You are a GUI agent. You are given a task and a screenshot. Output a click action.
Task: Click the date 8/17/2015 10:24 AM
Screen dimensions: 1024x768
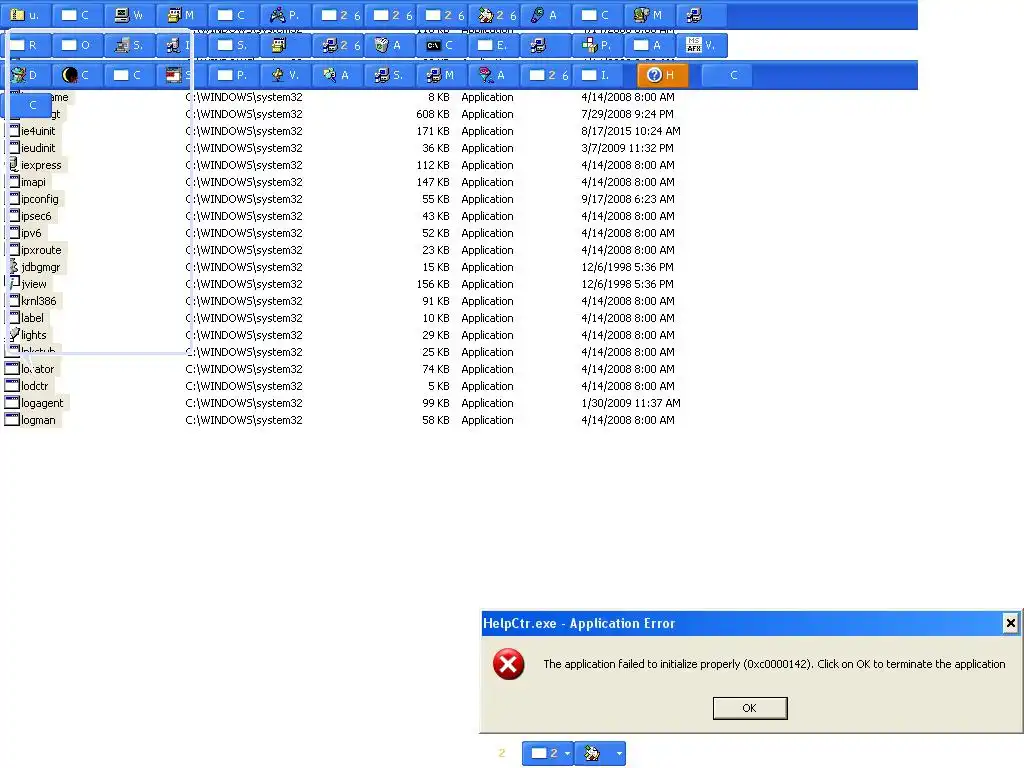coord(631,131)
